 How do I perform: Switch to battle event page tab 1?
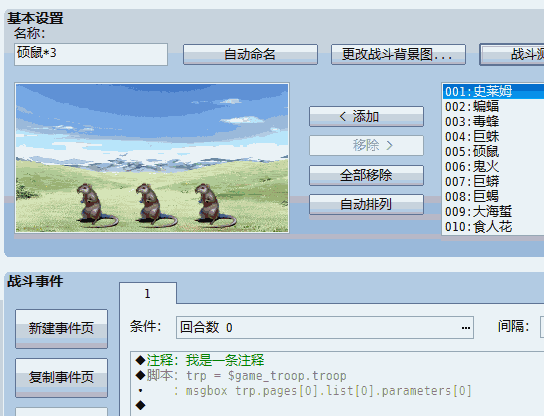(148, 294)
